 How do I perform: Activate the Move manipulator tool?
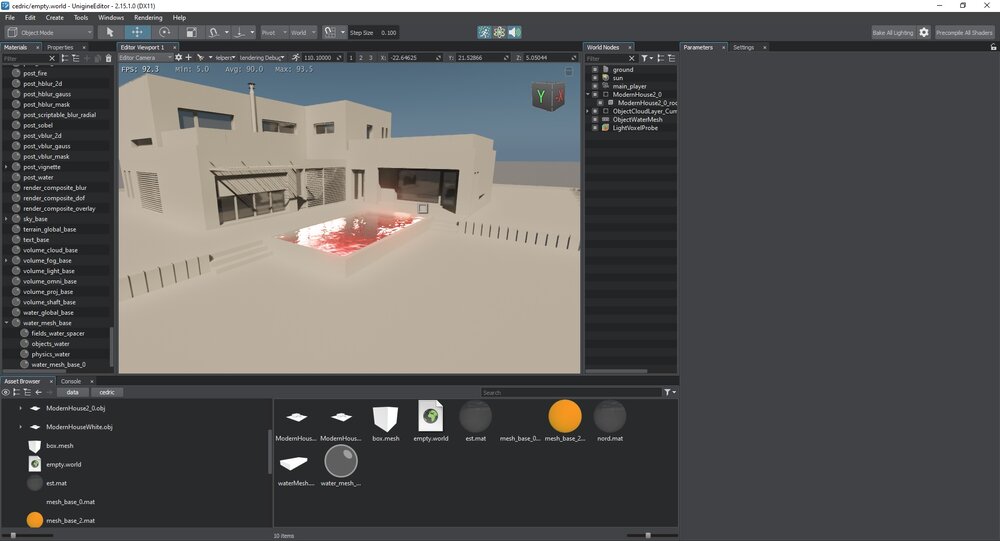(x=138, y=32)
